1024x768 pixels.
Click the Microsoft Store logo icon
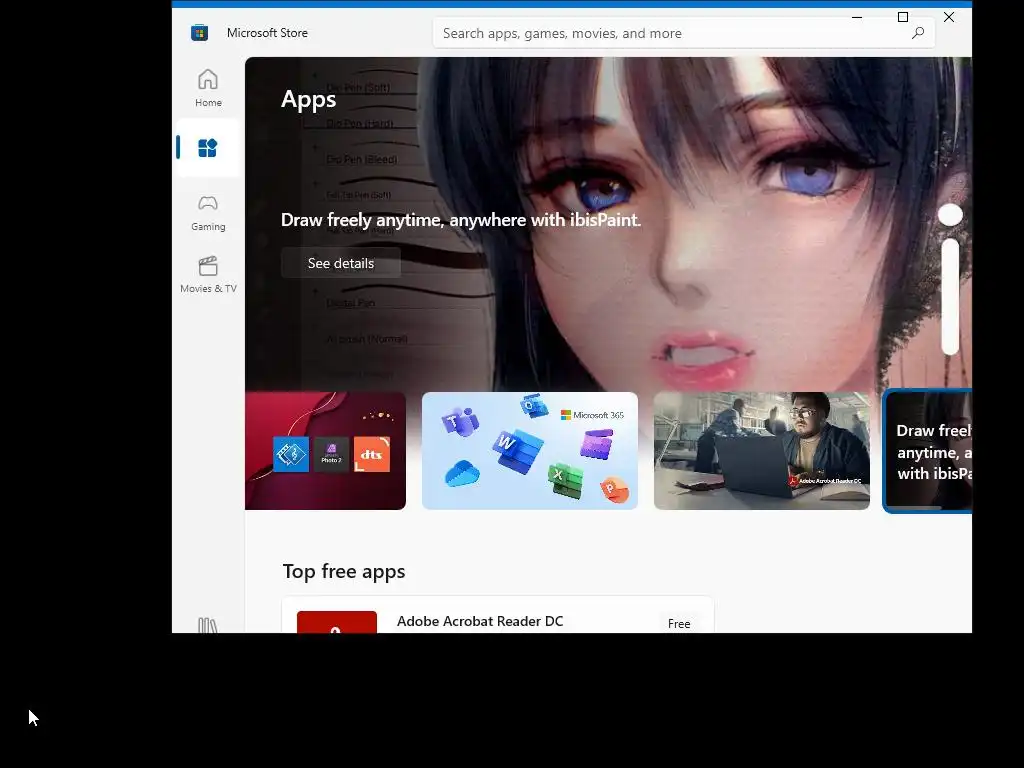pyautogui.click(x=199, y=33)
